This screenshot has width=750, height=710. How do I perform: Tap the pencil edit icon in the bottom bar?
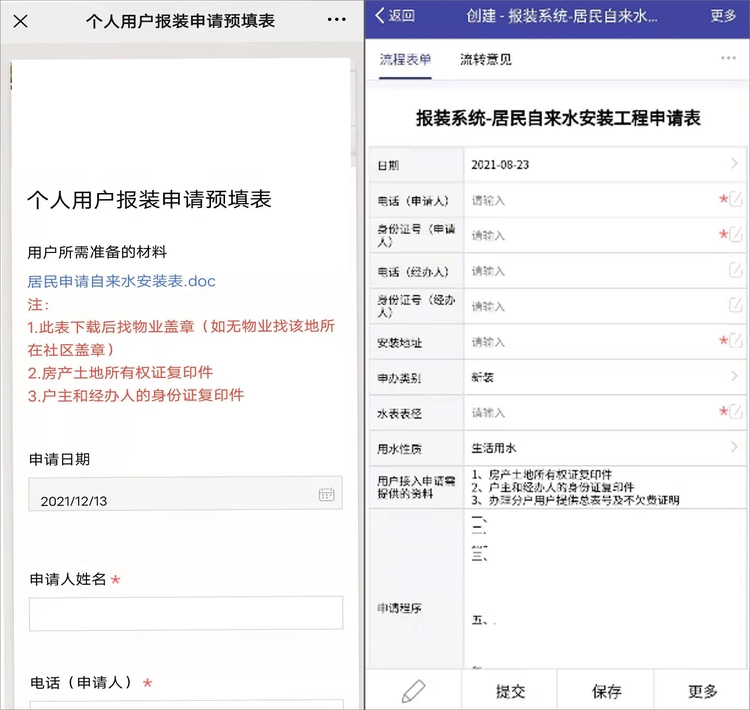[413, 691]
